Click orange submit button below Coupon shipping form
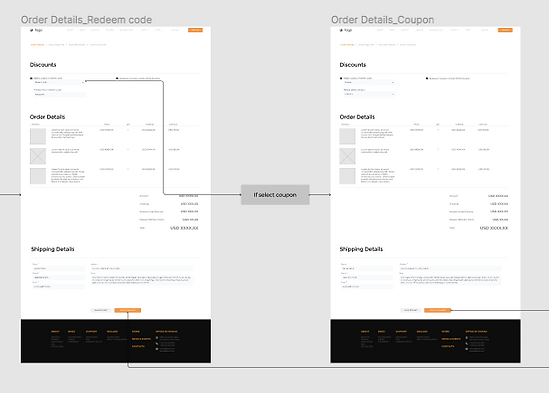549x393 pixels. (437, 310)
